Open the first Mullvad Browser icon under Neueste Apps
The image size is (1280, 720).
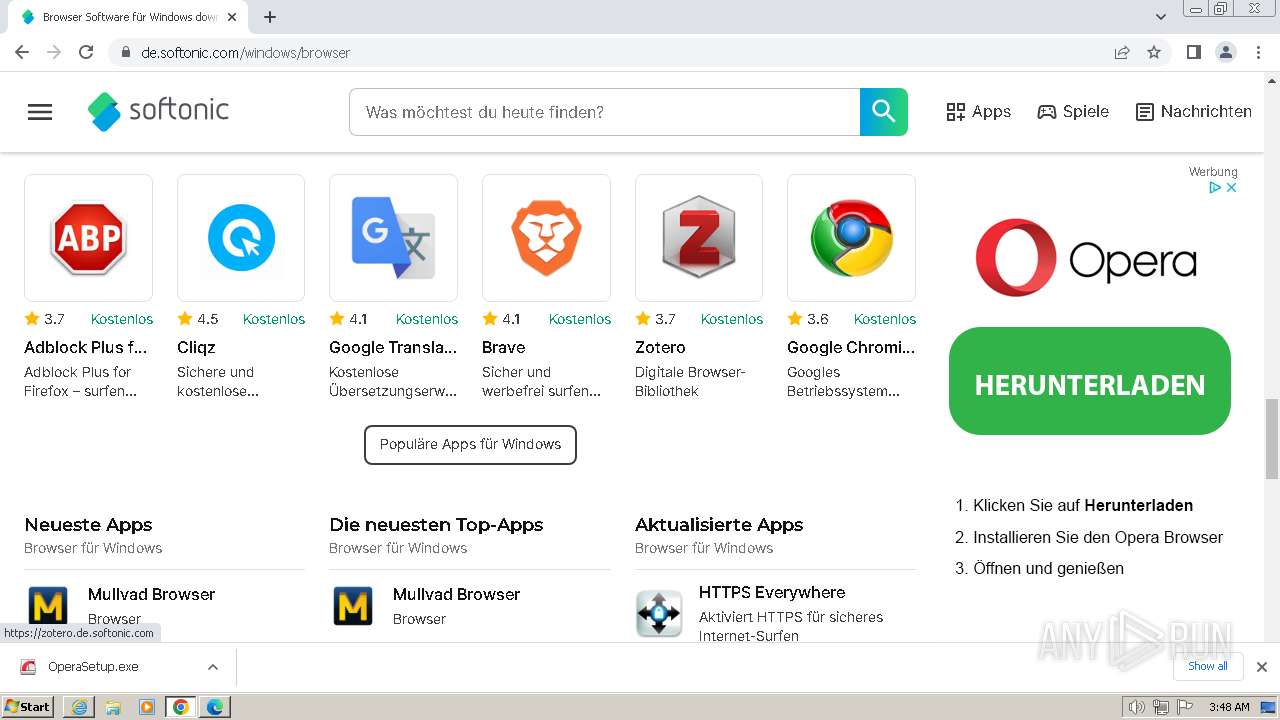pos(48,606)
